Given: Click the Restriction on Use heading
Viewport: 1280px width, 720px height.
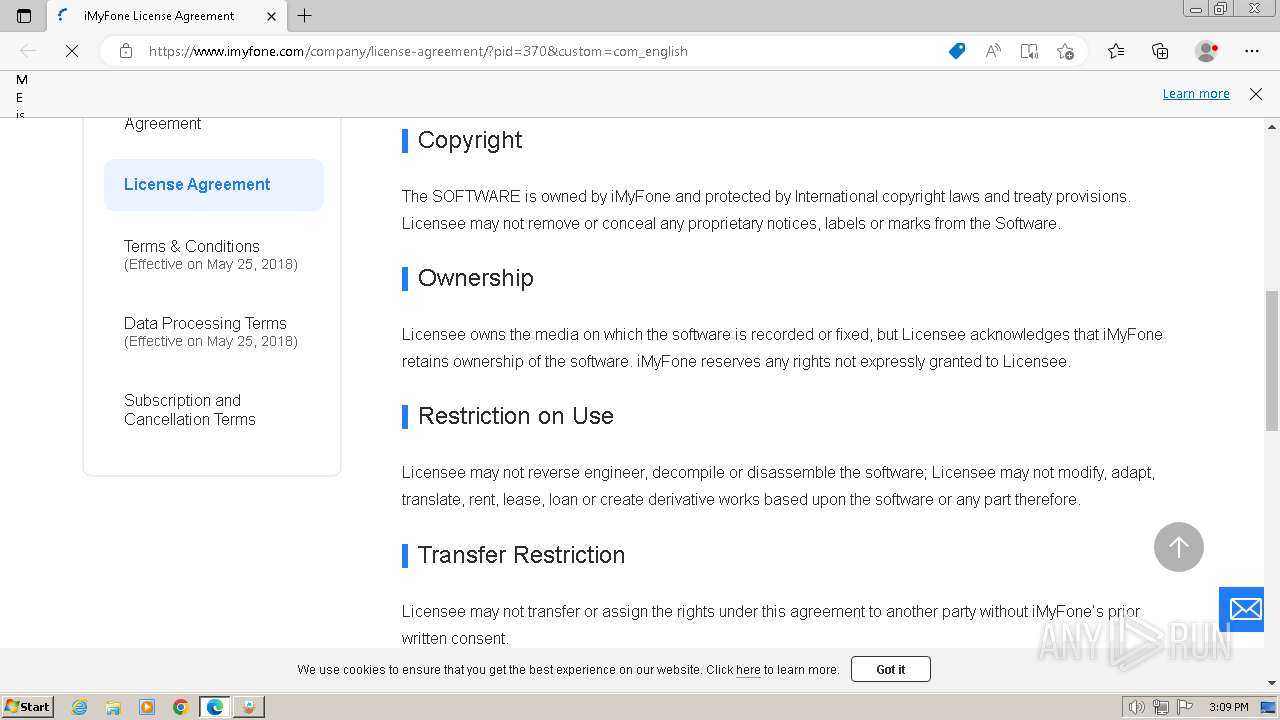Looking at the screenshot, I should (x=516, y=416).
